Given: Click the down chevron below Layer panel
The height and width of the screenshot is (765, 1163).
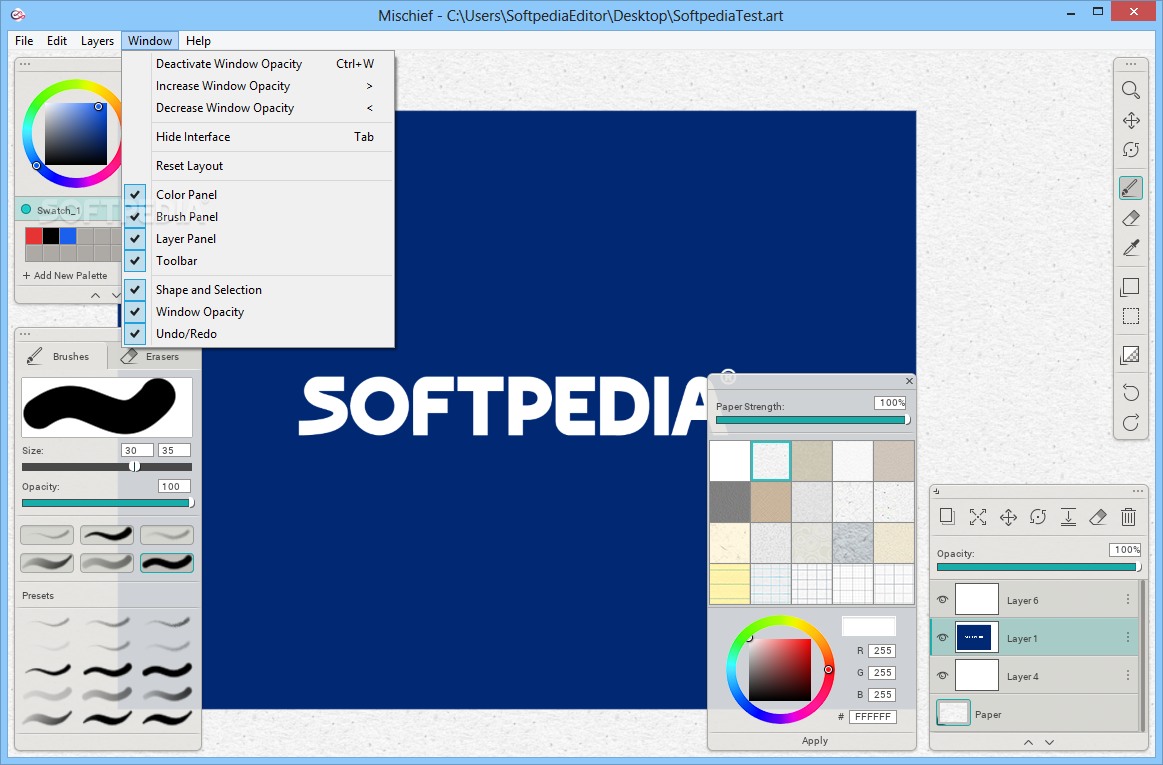Looking at the screenshot, I should coord(1050,742).
